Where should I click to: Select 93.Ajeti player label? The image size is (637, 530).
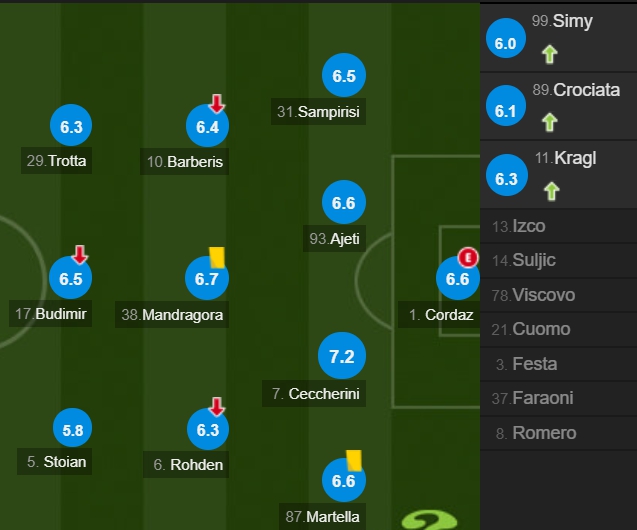pyautogui.click(x=334, y=238)
